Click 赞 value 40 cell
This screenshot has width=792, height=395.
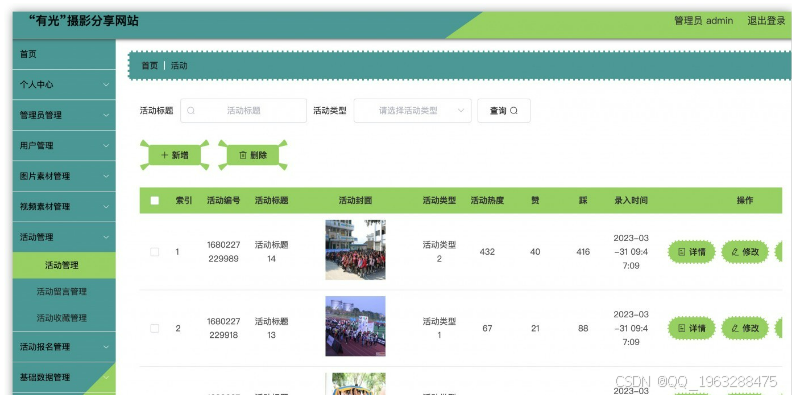[x=535, y=252]
